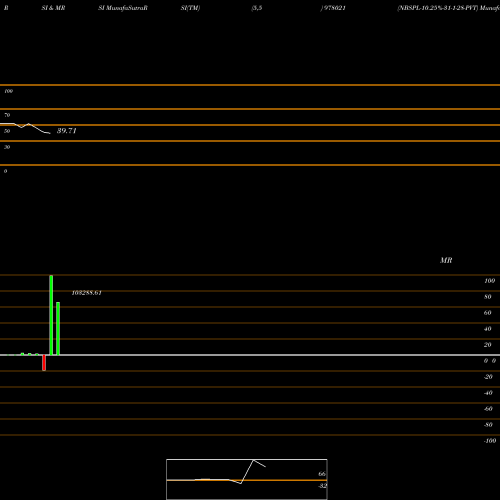500x500 pixels.
Task: Click the MR axis label -80
Action: [x=488, y=425]
